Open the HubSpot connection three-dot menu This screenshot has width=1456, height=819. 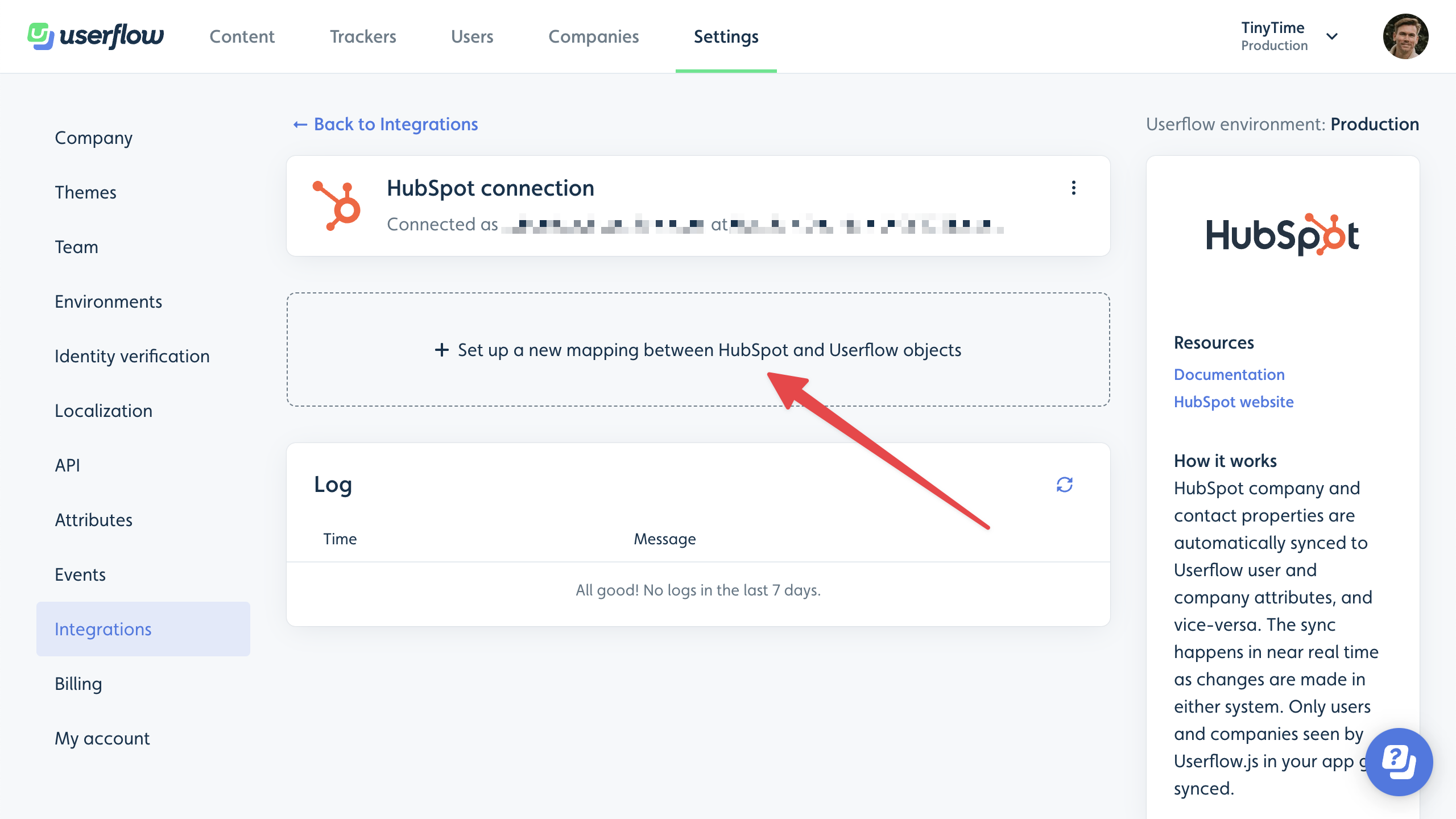point(1073,188)
